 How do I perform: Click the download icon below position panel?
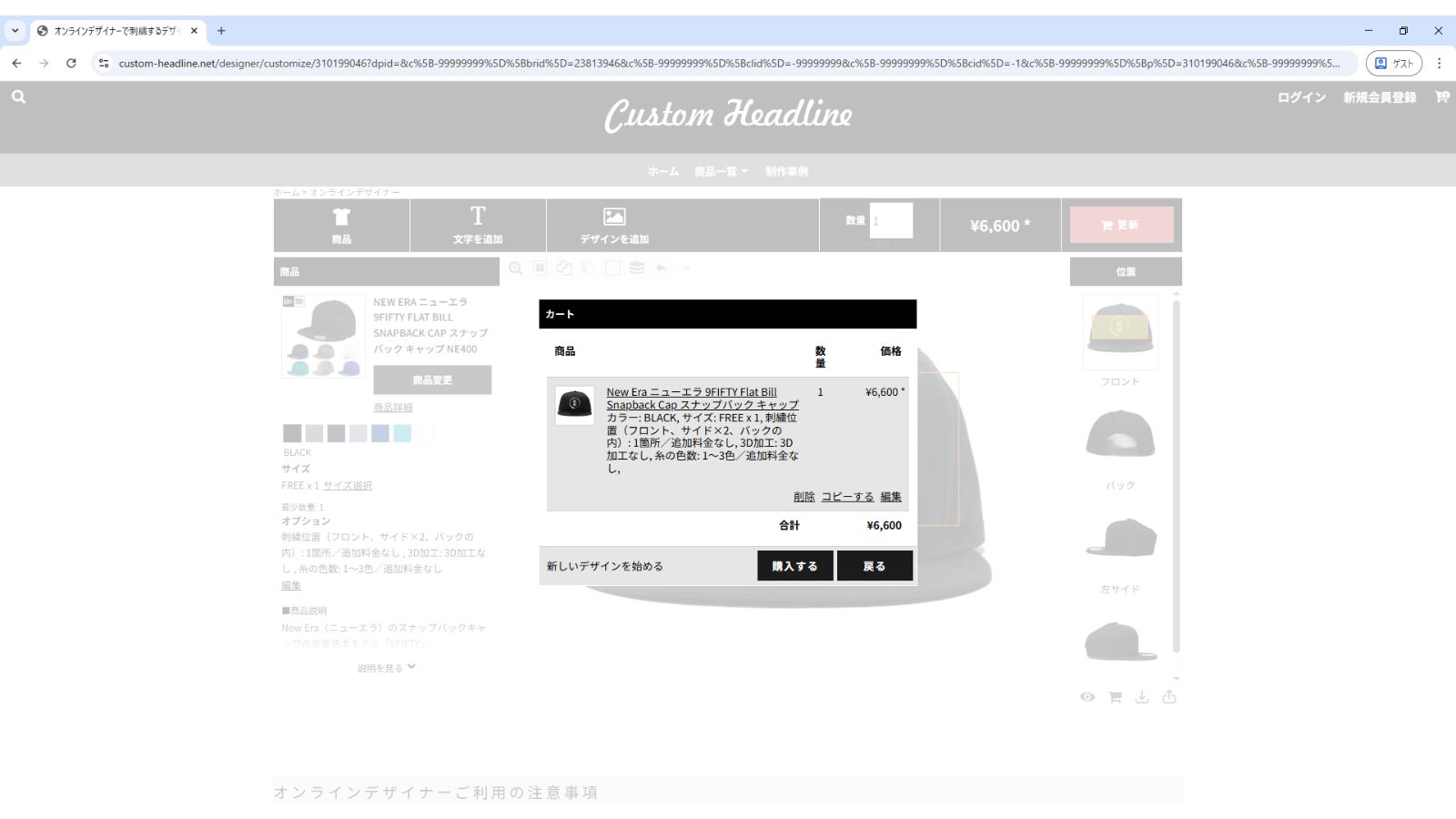tap(1142, 697)
